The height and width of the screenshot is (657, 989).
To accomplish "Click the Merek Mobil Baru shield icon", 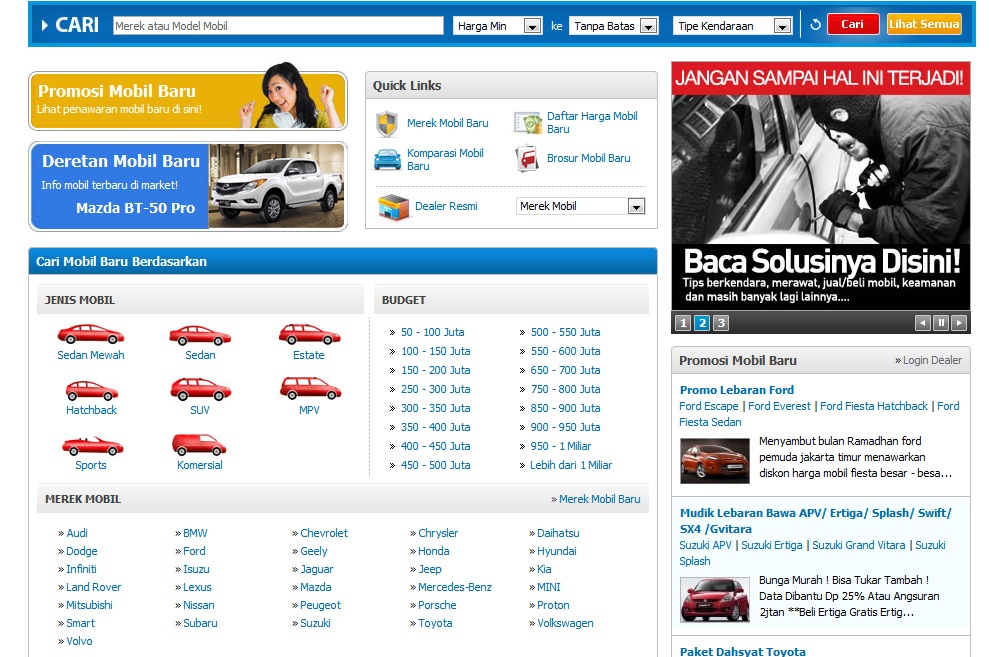I will tap(386, 124).
